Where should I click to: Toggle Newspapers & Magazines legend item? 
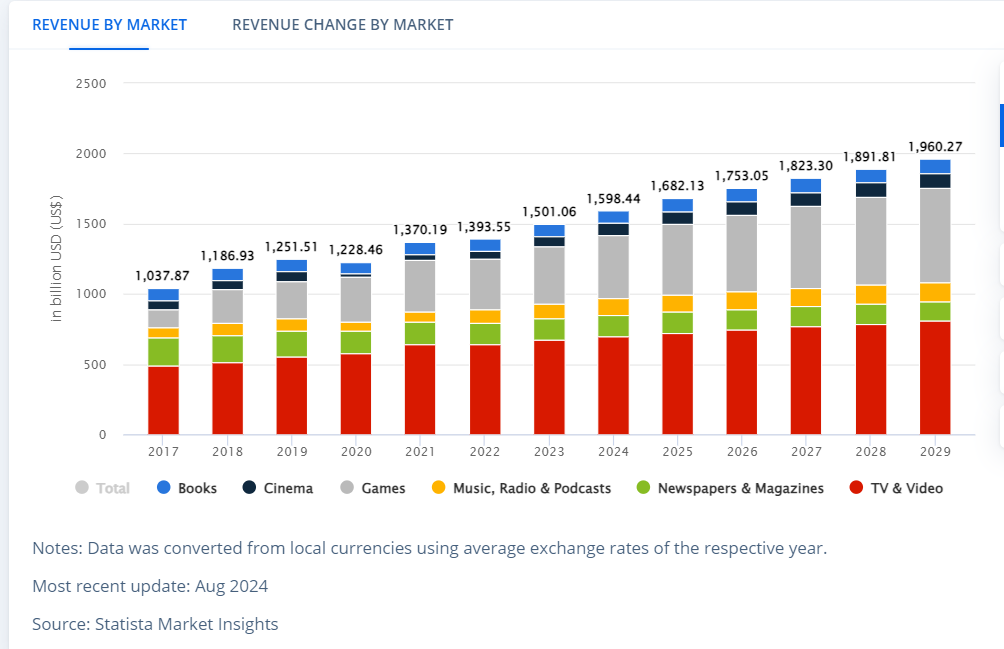[730, 488]
